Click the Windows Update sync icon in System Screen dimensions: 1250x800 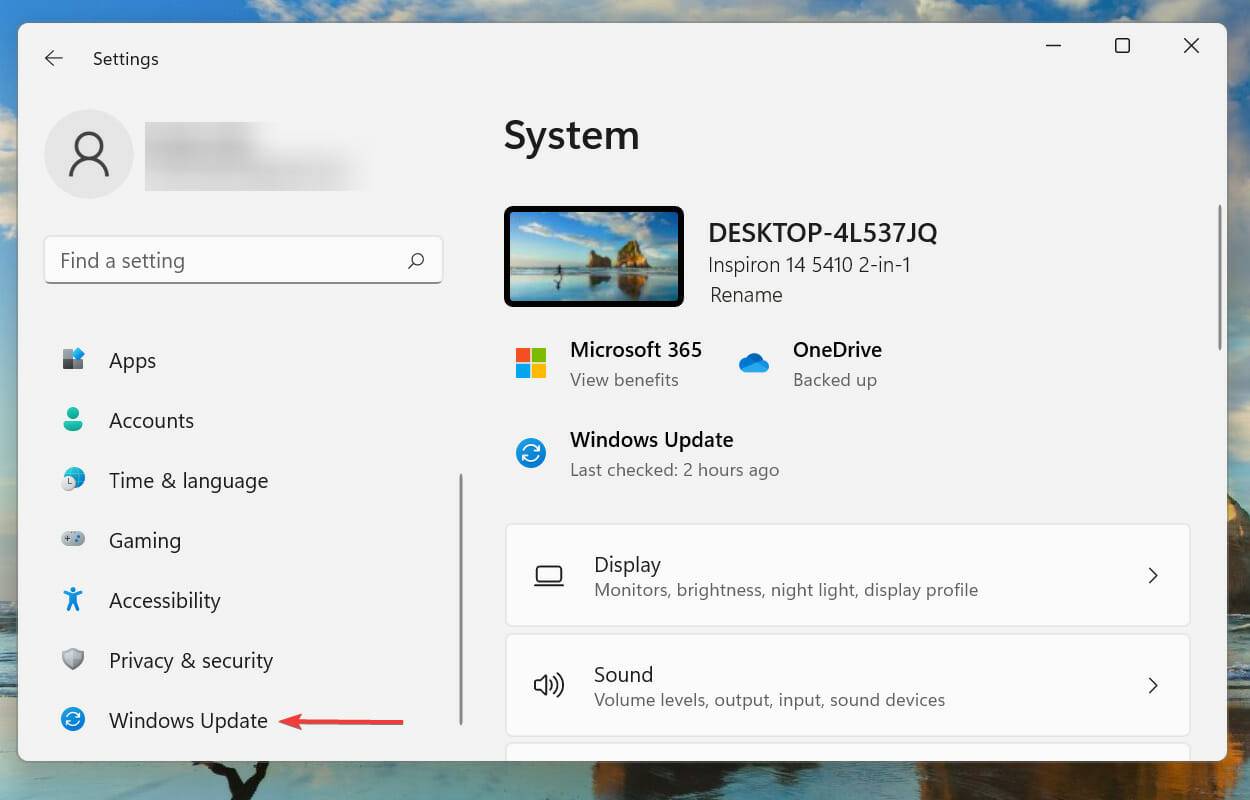(x=531, y=453)
